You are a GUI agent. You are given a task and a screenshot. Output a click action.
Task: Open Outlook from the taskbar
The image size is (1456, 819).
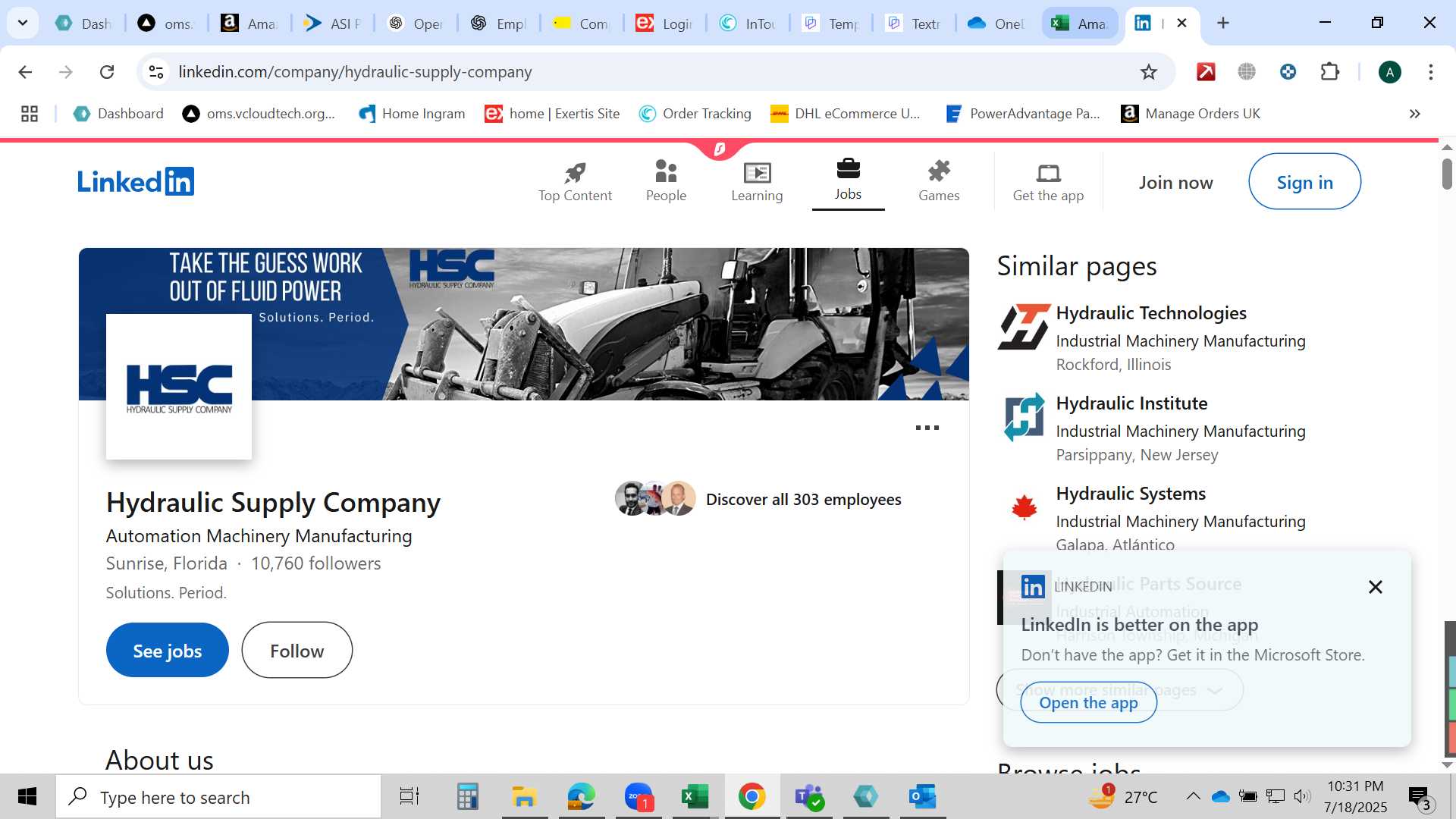(923, 797)
